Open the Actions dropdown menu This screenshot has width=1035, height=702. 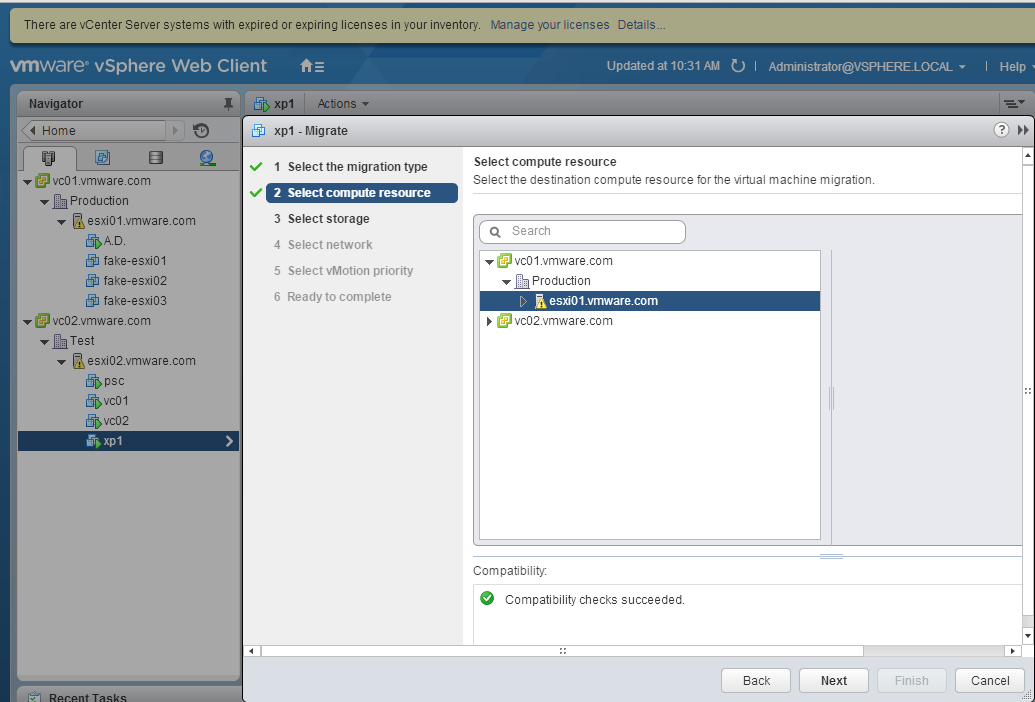tap(343, 104)
